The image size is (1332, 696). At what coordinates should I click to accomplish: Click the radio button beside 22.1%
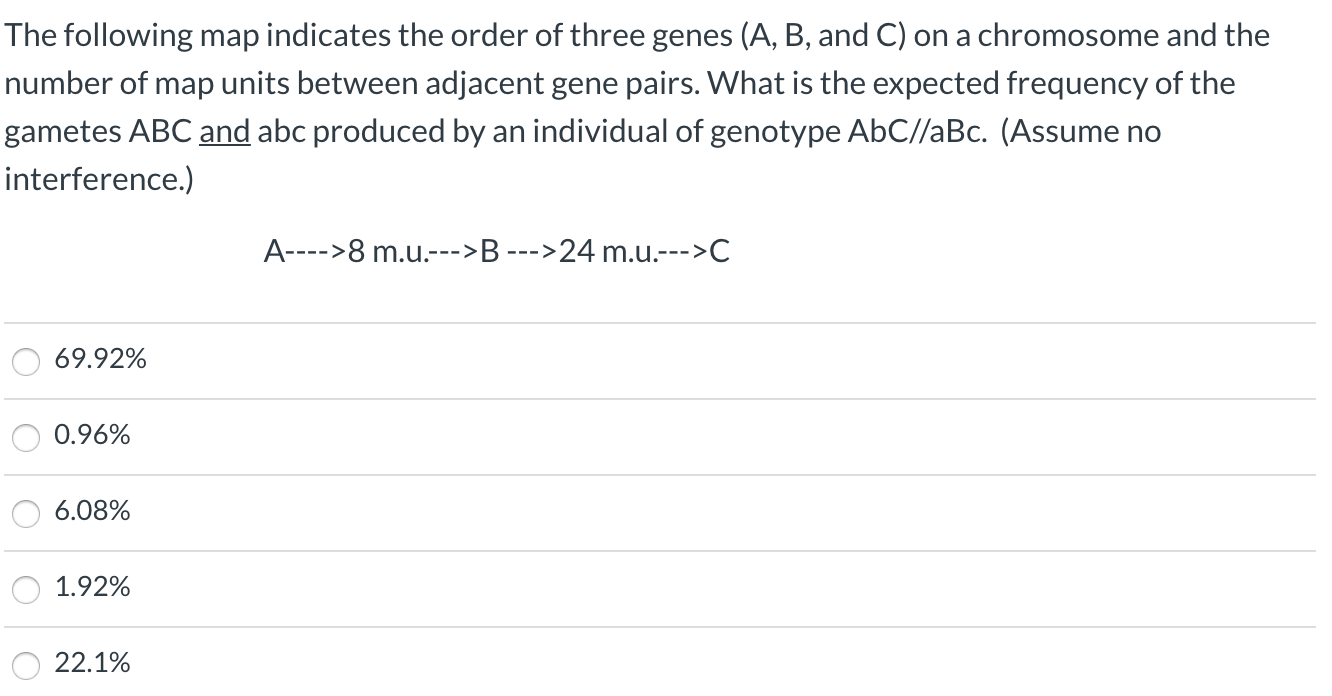25,663
